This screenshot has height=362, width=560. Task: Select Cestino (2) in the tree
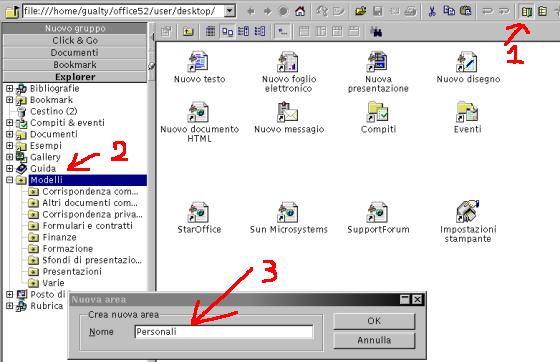(x=53, y=111)
